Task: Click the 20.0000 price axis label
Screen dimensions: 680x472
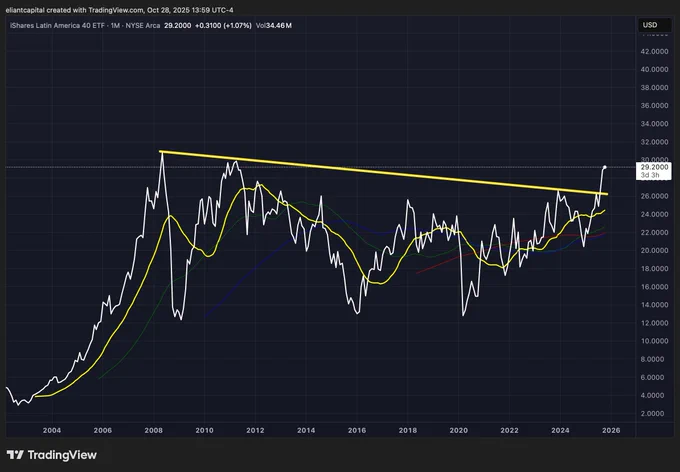Action: pyautogui.click(x=654, y=251)
